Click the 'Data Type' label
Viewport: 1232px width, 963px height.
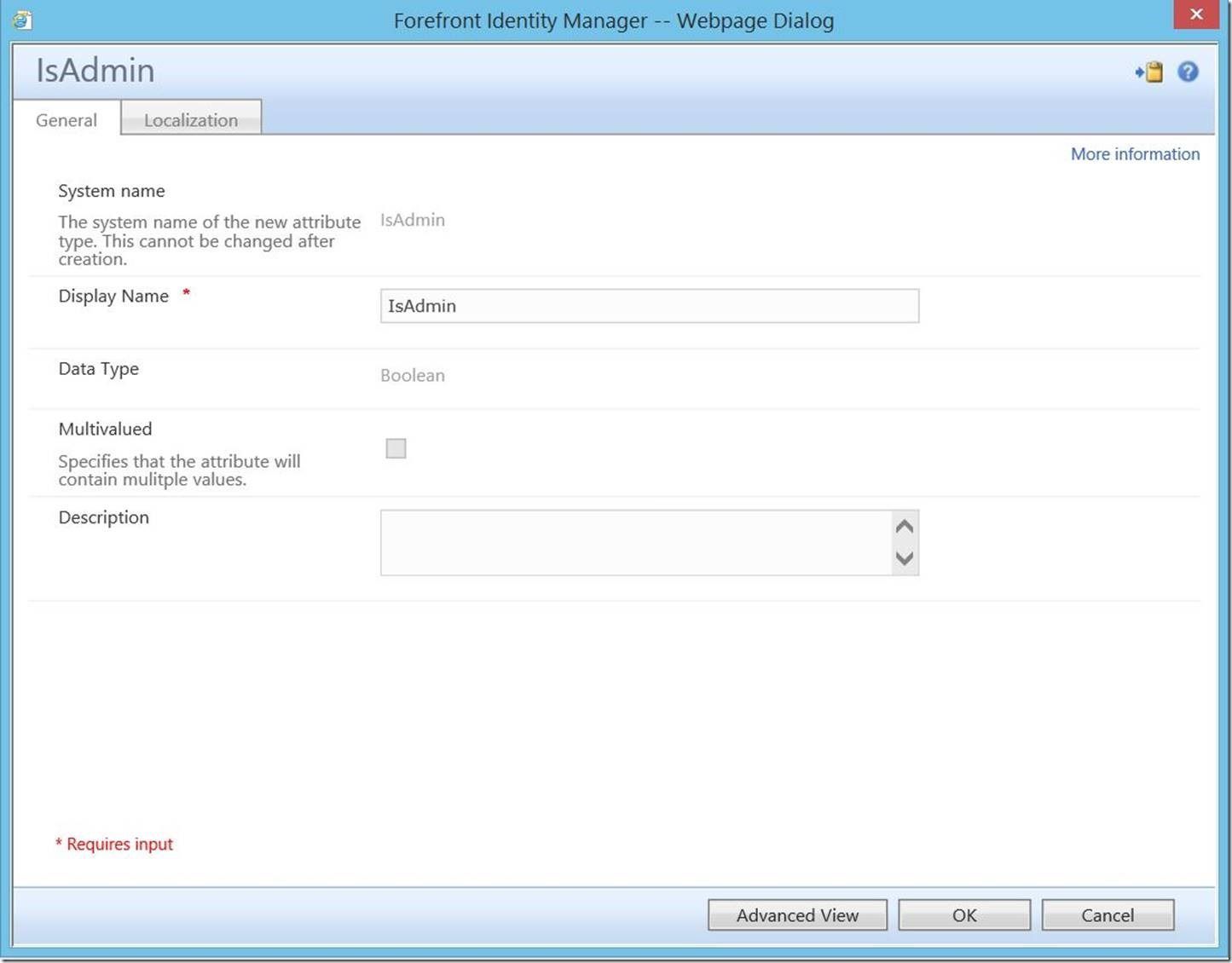pos(99,369)
